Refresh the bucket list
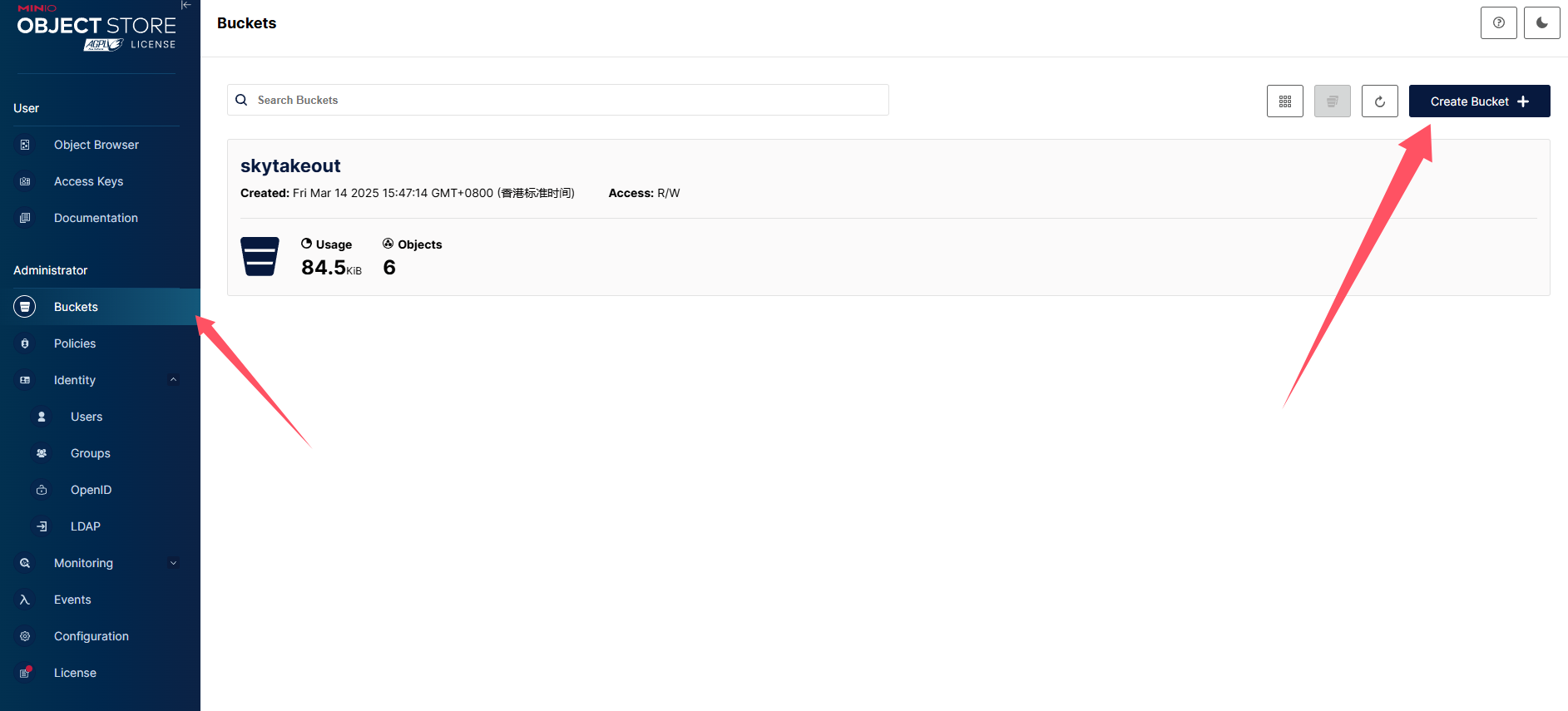The height and width of the screenshot is (711, 1568). (x=1380, y=101)
